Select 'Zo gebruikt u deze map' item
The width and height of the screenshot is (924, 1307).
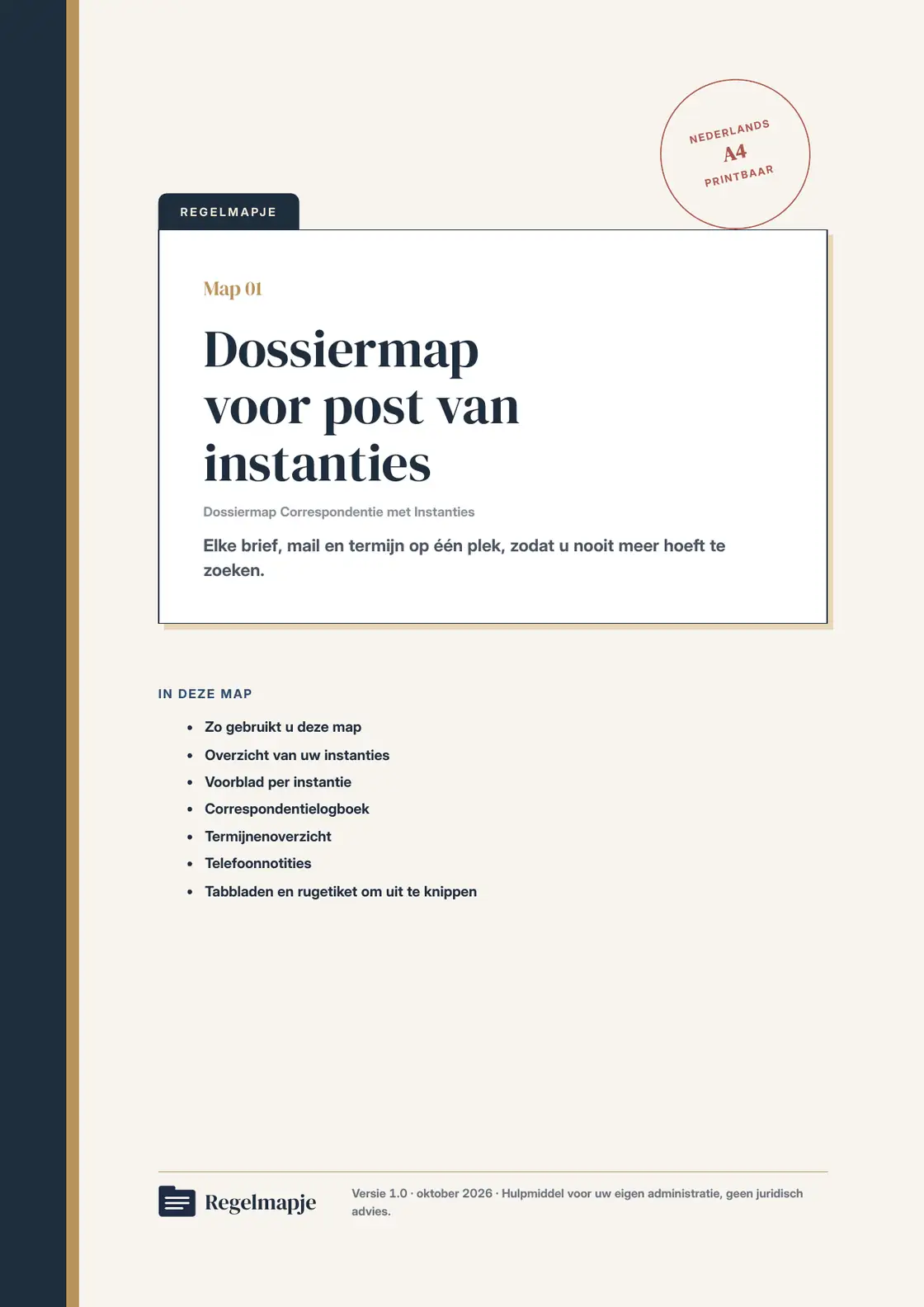pos(283,727)
